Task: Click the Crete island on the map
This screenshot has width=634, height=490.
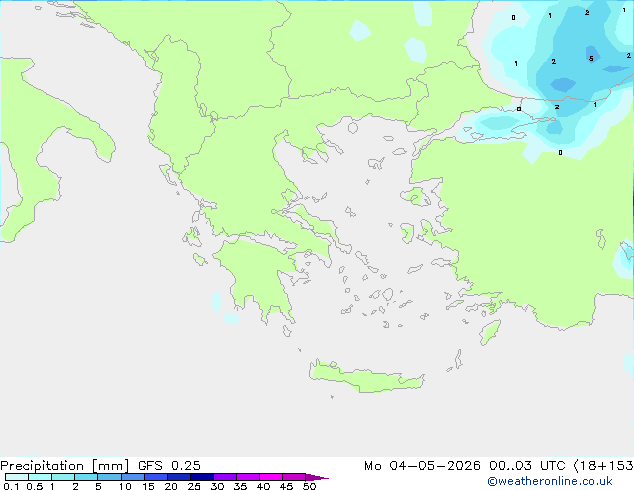Action: click(366, 377)
